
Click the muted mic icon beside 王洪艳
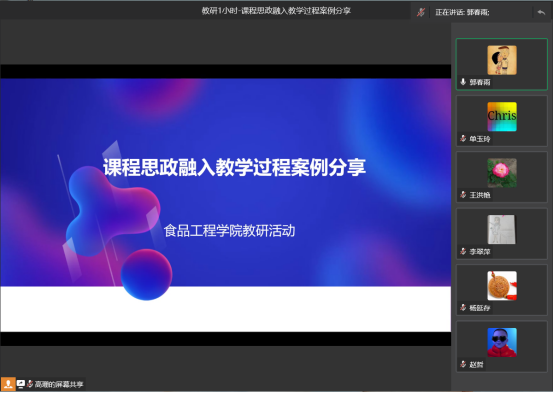click(x=463, y=195)
